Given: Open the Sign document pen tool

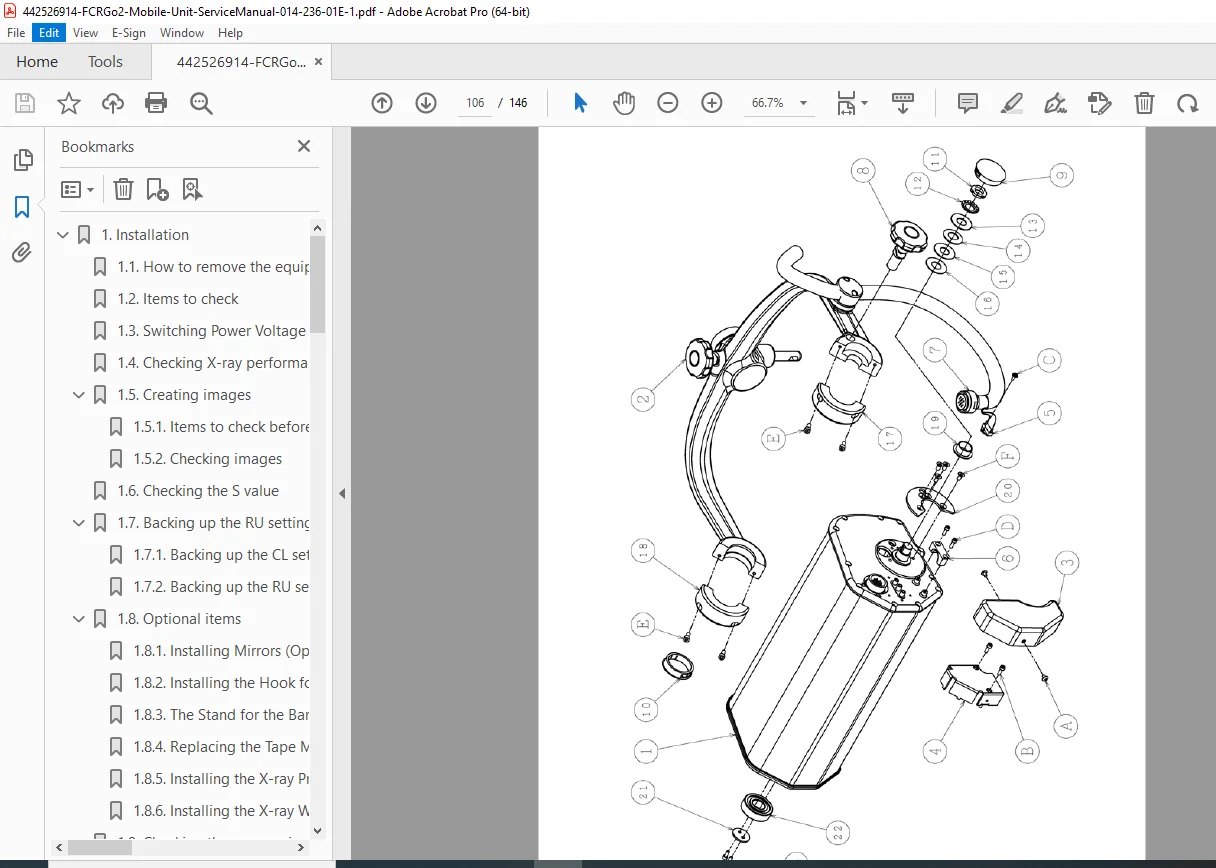Looking at the screenshot, I should click(1055, 103).
